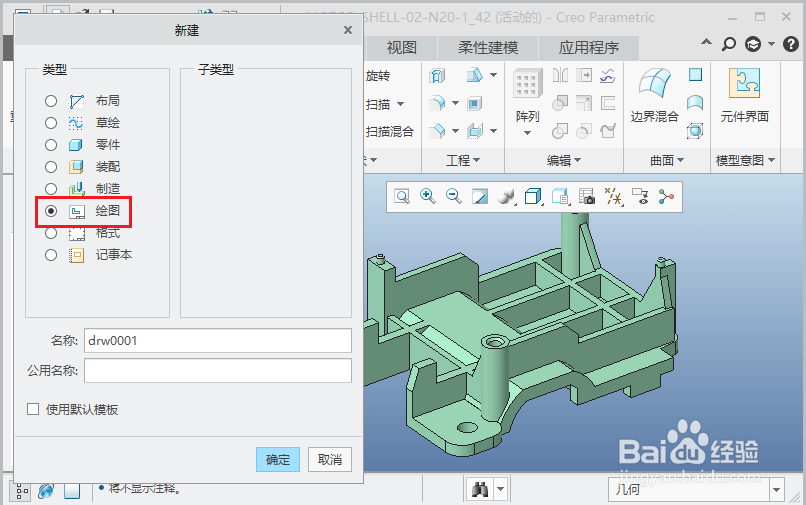Cancel the dialog with 取消 button

coord(329,459)
